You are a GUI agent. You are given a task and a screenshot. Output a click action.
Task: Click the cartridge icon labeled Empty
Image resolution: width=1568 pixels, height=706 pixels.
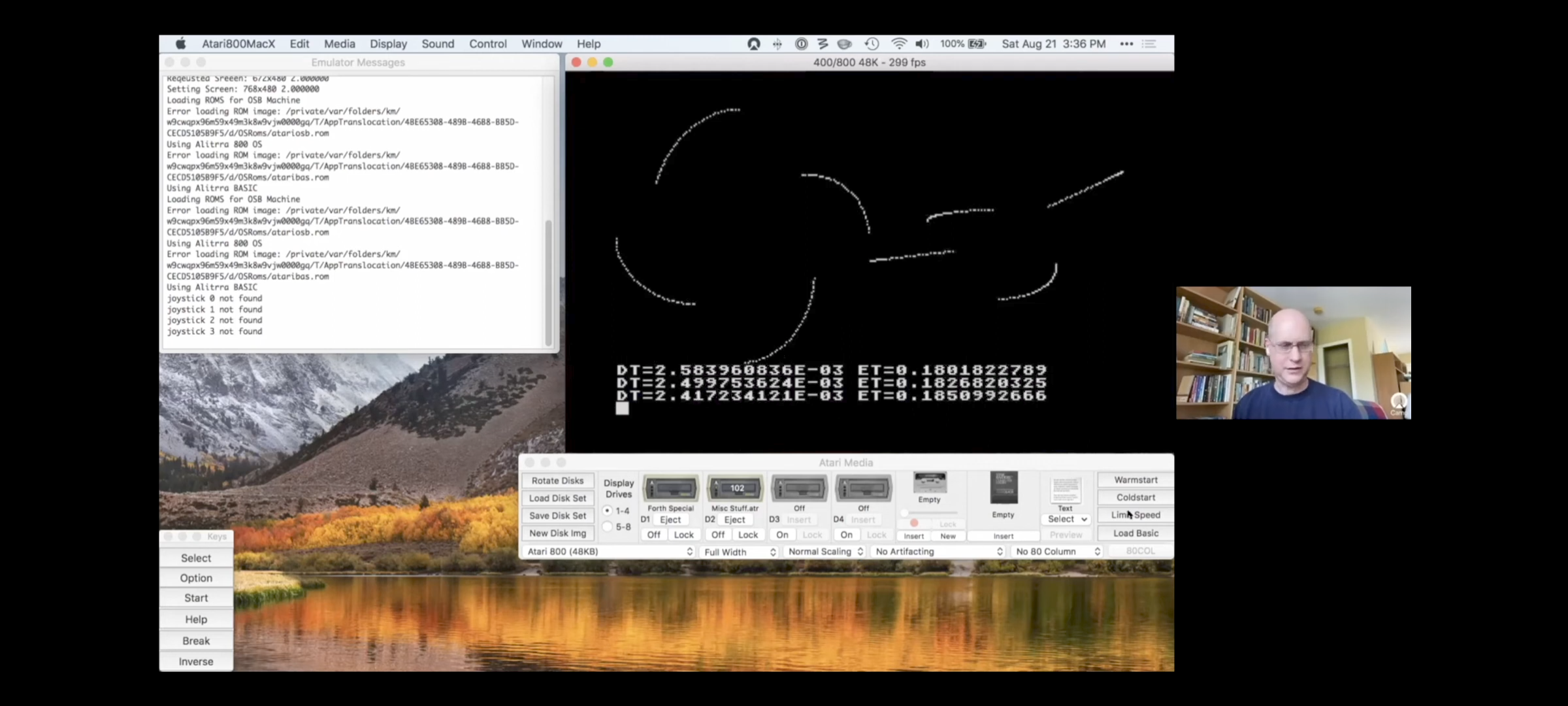pyautogui.click(x=1004, y=488)
